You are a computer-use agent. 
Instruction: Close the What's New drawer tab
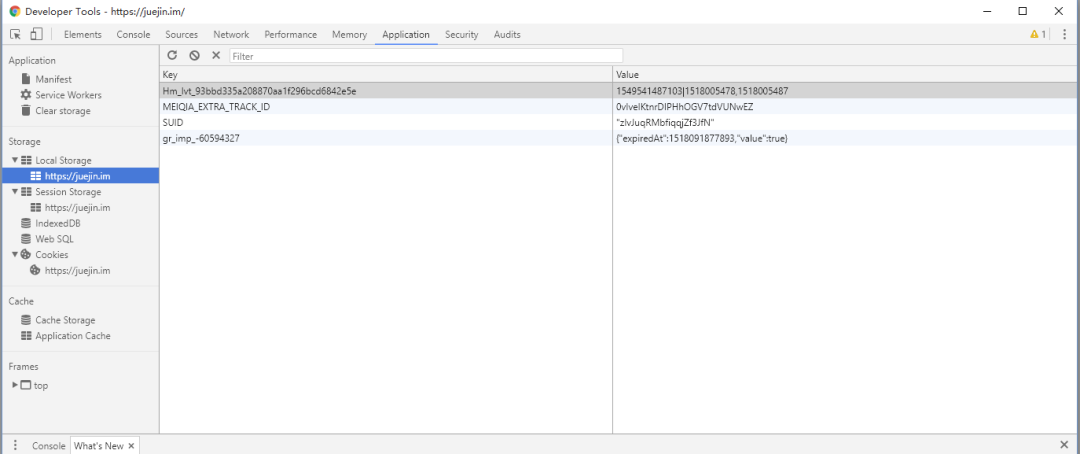[131, 446]
